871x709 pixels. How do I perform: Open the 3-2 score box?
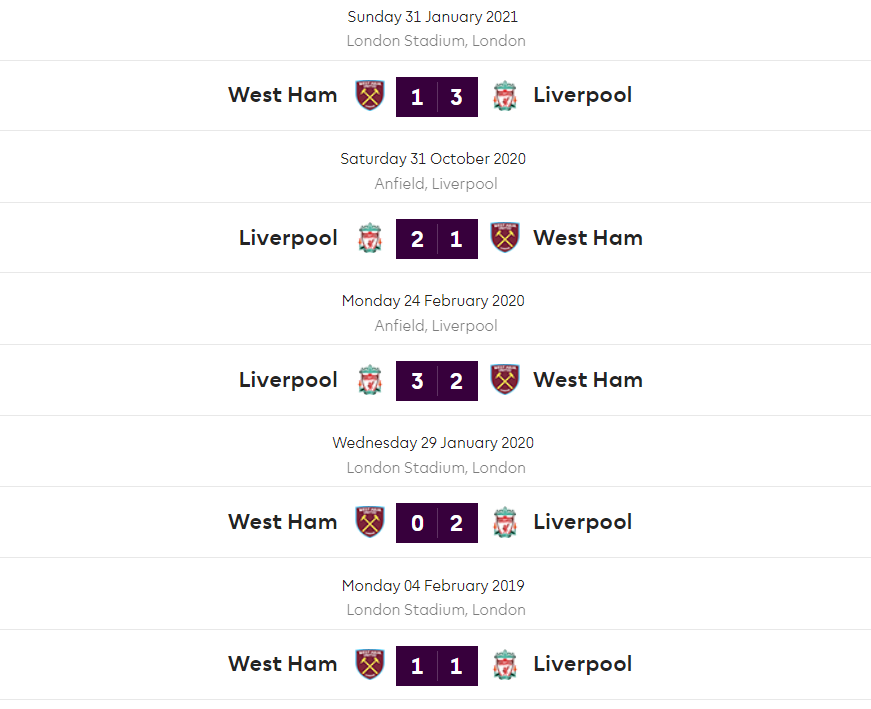pyautogui.click(x=437, y=381)
